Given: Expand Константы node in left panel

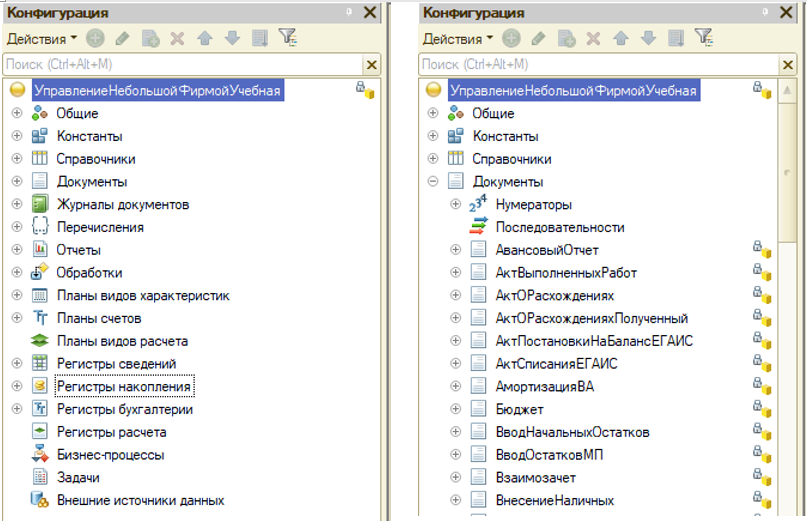Looking at the screenshot, I should click(17, 135).
